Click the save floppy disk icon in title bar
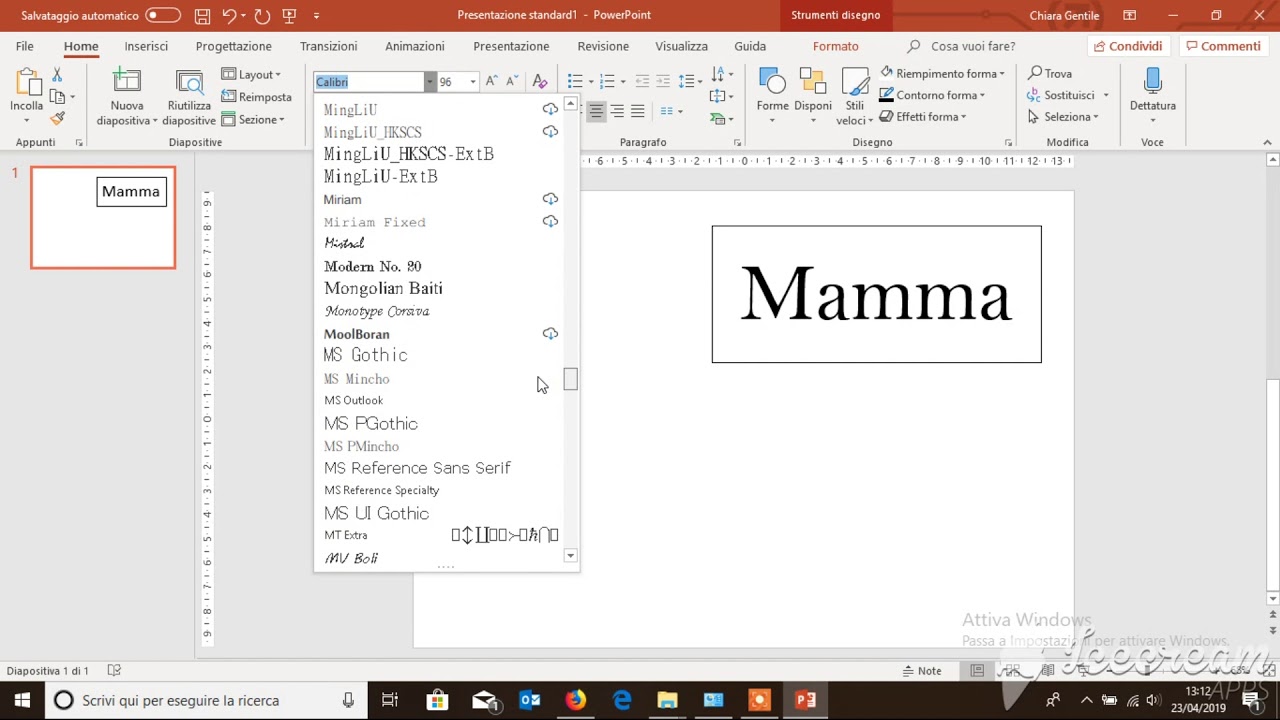The height and width of the screenshot is (720, 1280). (203, 16)
